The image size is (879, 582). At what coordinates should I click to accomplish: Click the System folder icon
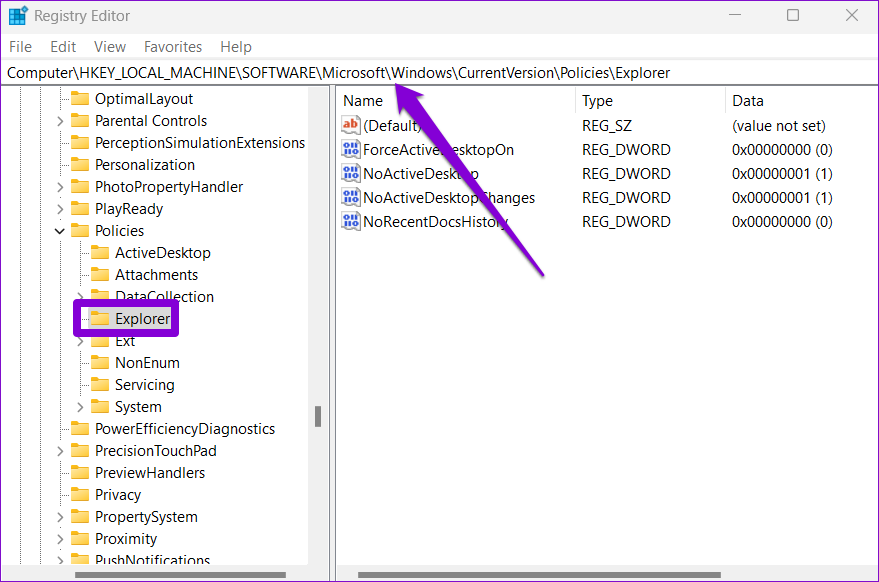click(100, 406)
